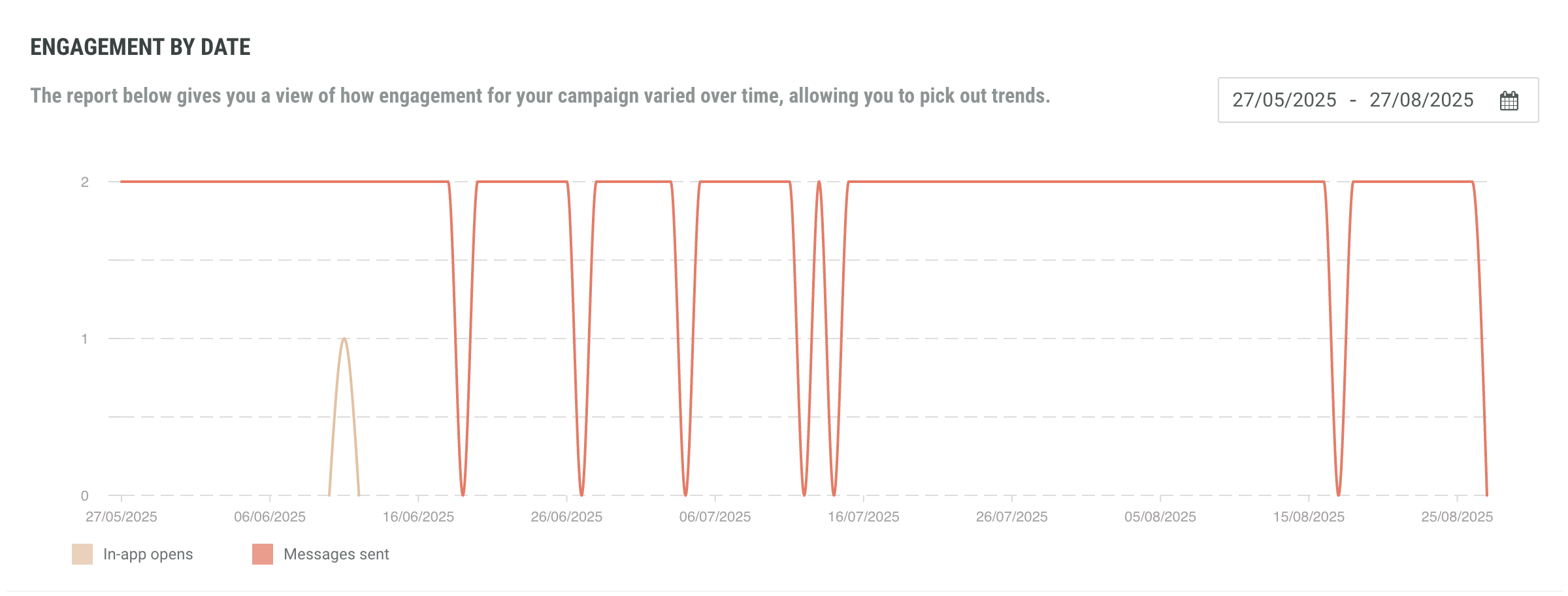Click the Messages sent dip just before 06/07/2025

(685, 493)
